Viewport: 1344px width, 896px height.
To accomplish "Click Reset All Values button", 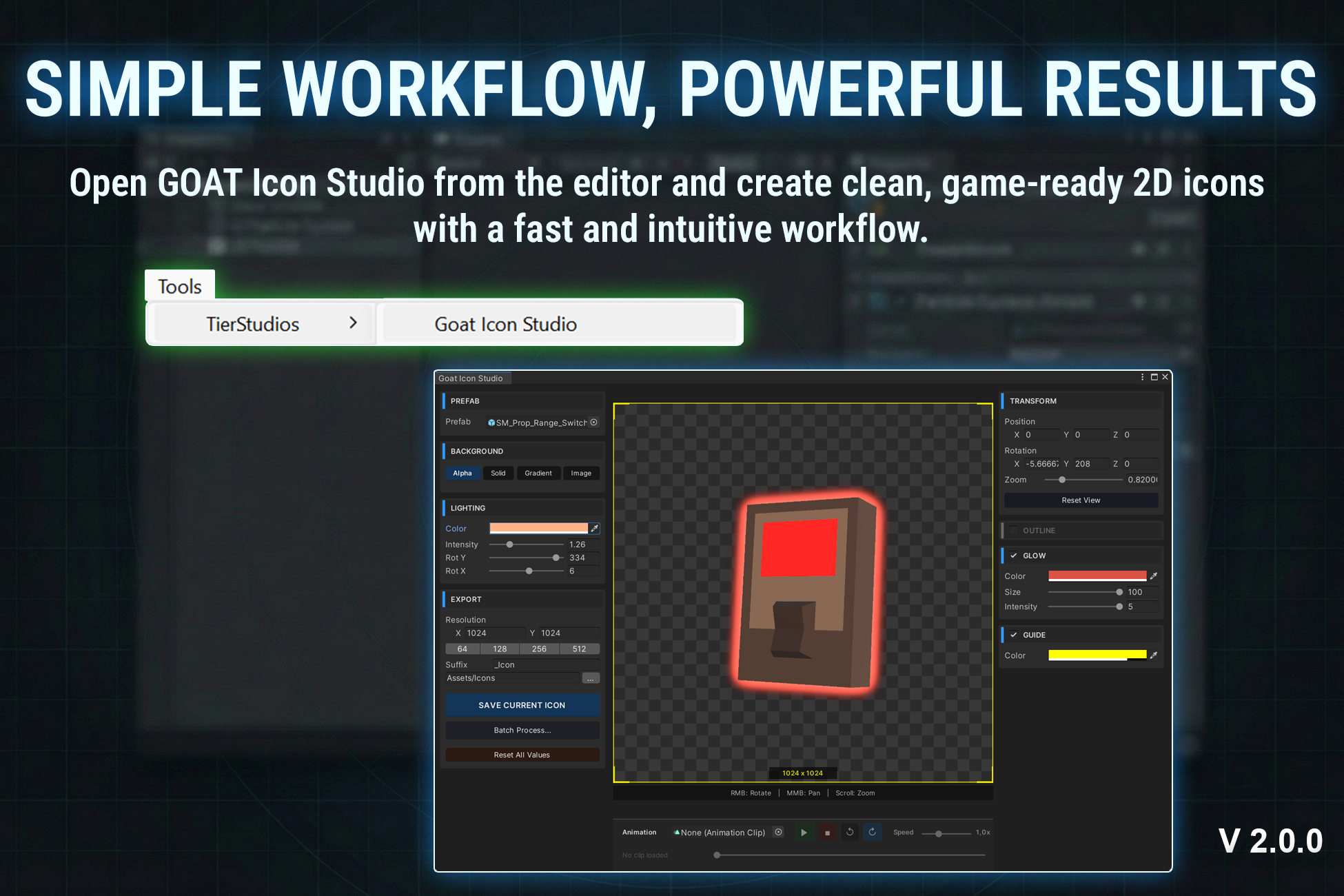I will [522, 755].
